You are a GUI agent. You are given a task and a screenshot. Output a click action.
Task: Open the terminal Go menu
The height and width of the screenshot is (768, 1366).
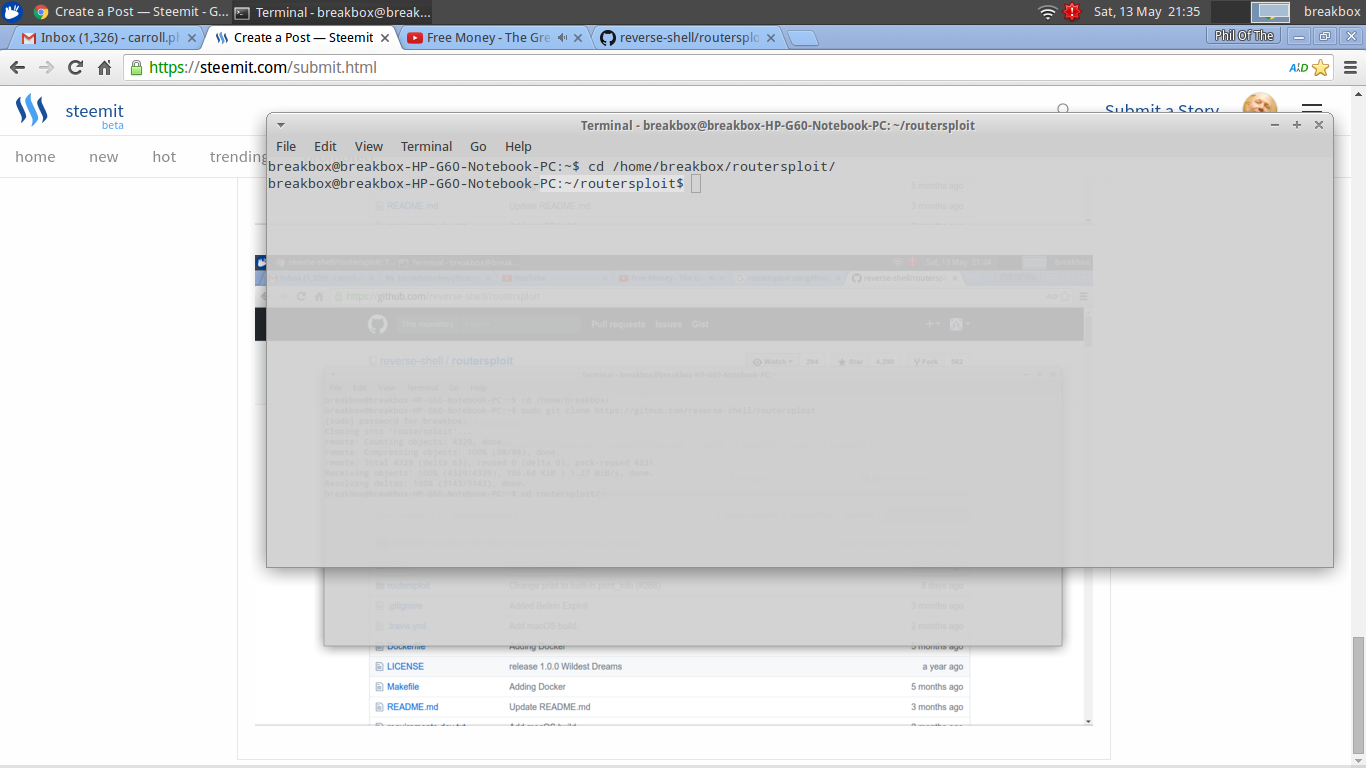(x=478, y=146)
